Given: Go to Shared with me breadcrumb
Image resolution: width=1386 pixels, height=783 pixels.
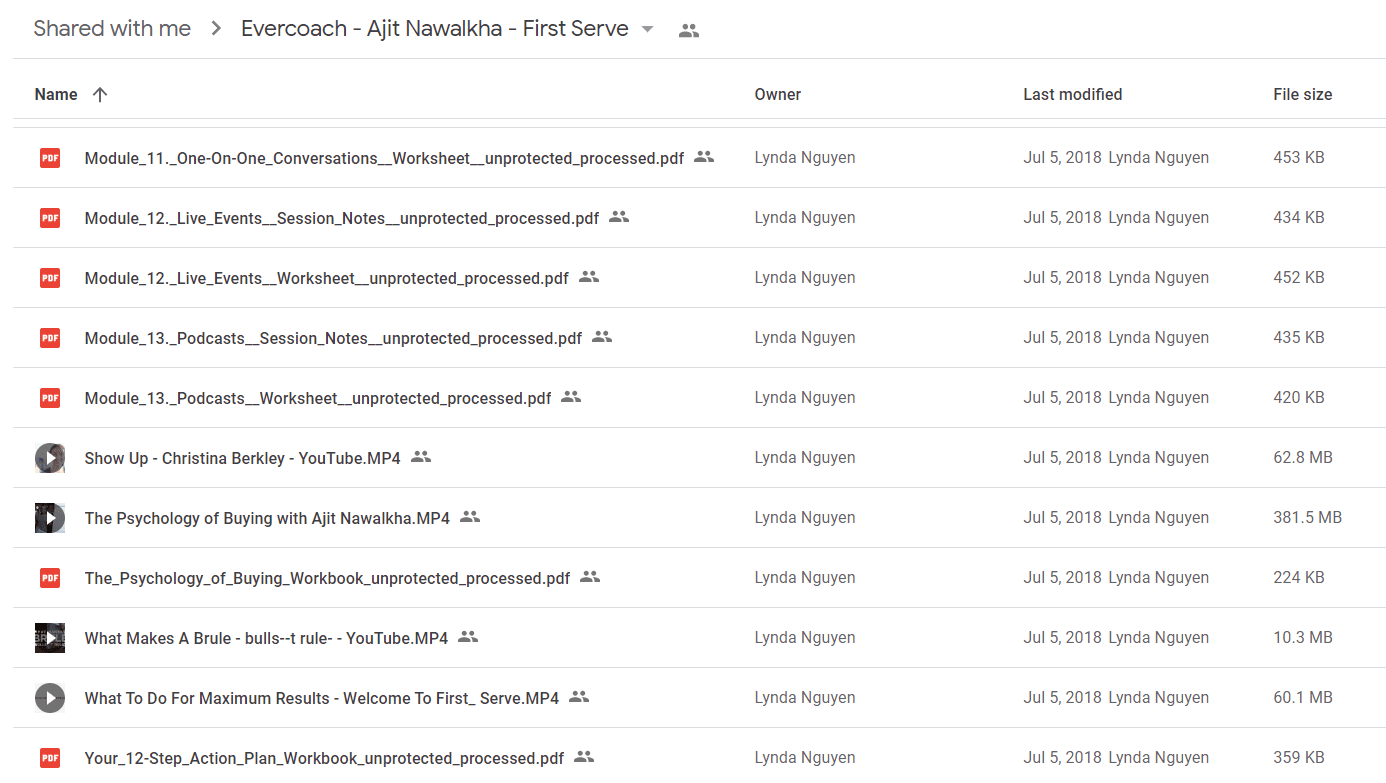Looking at the screenshot, I should tap(112, 28).
